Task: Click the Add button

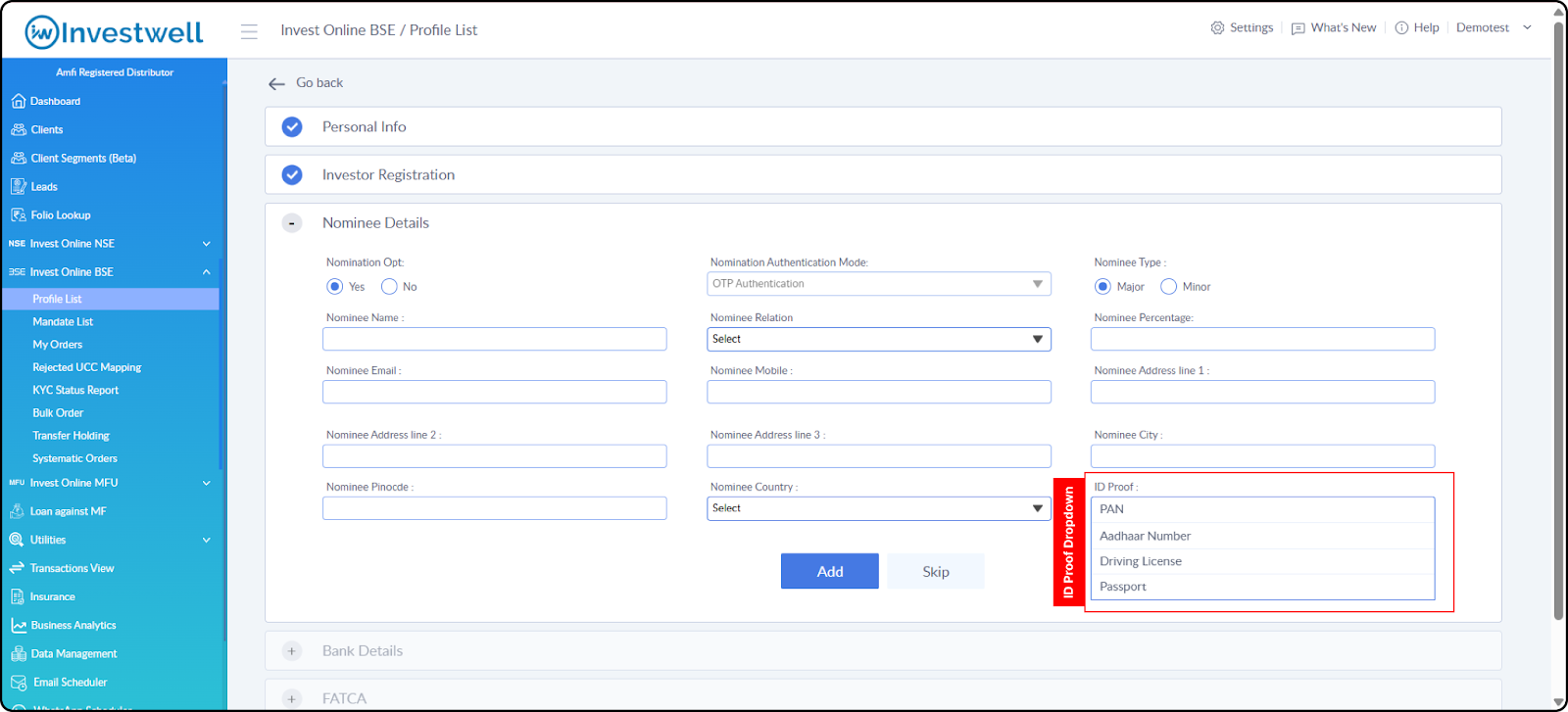Action: click(x=829, y=571)
